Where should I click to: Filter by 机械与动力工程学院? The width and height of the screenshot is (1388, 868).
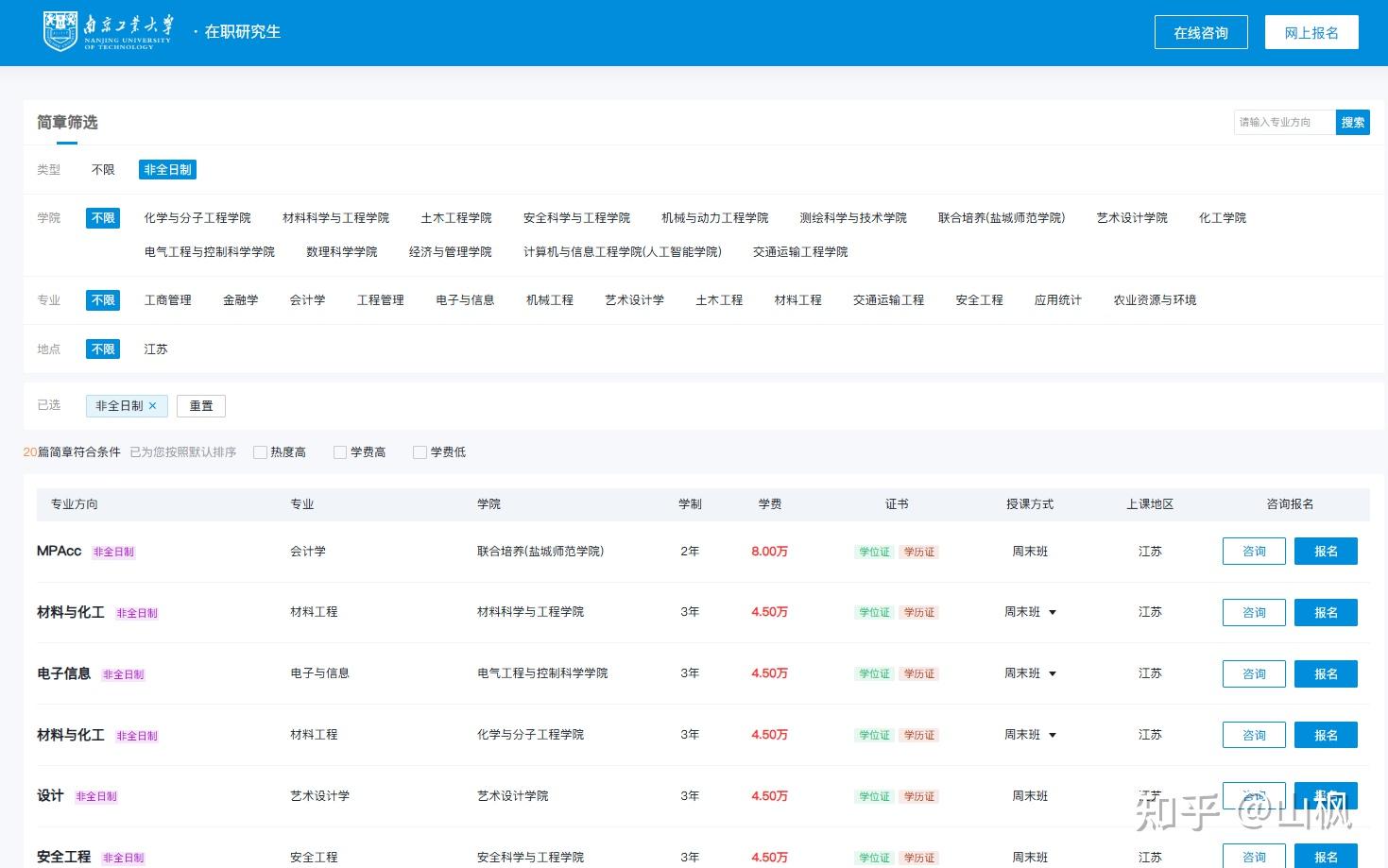click(715, 218)
